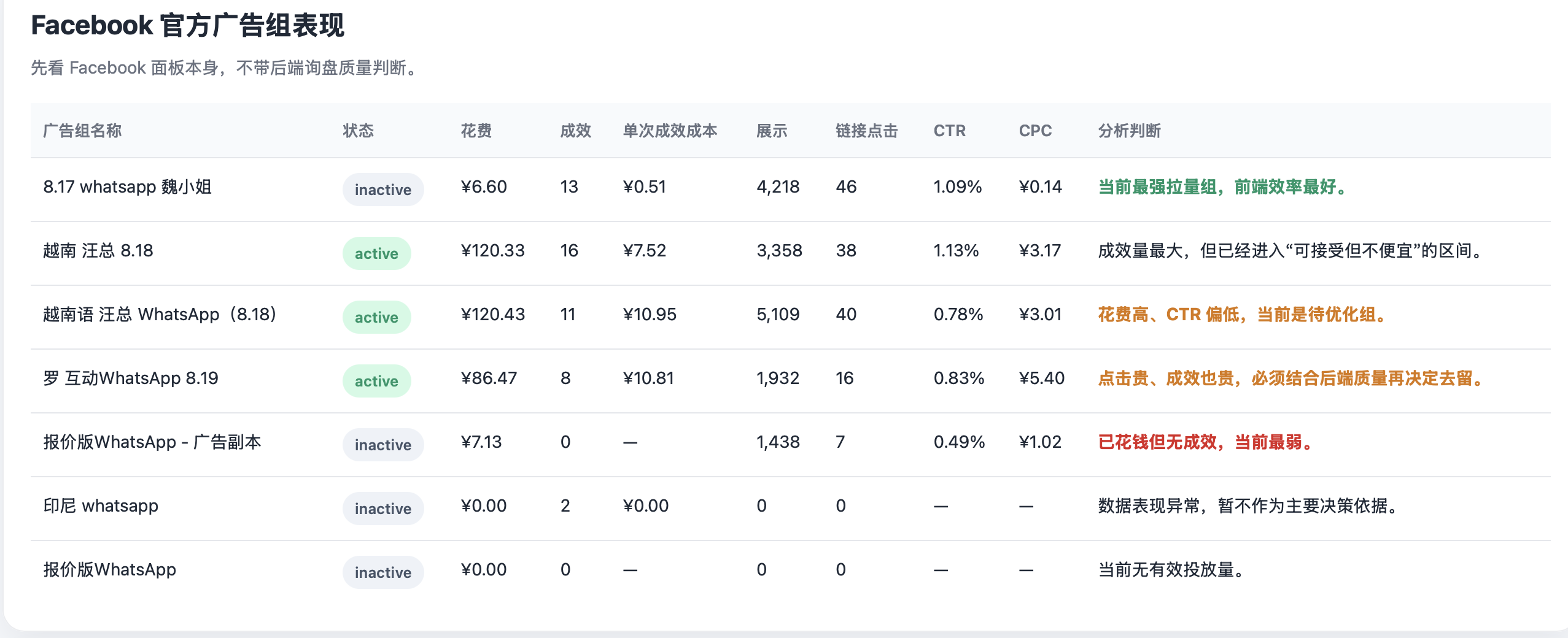Click CTR value 1.09%
The height and width of the screenshot is (638, 1568).
pos(958,186)
